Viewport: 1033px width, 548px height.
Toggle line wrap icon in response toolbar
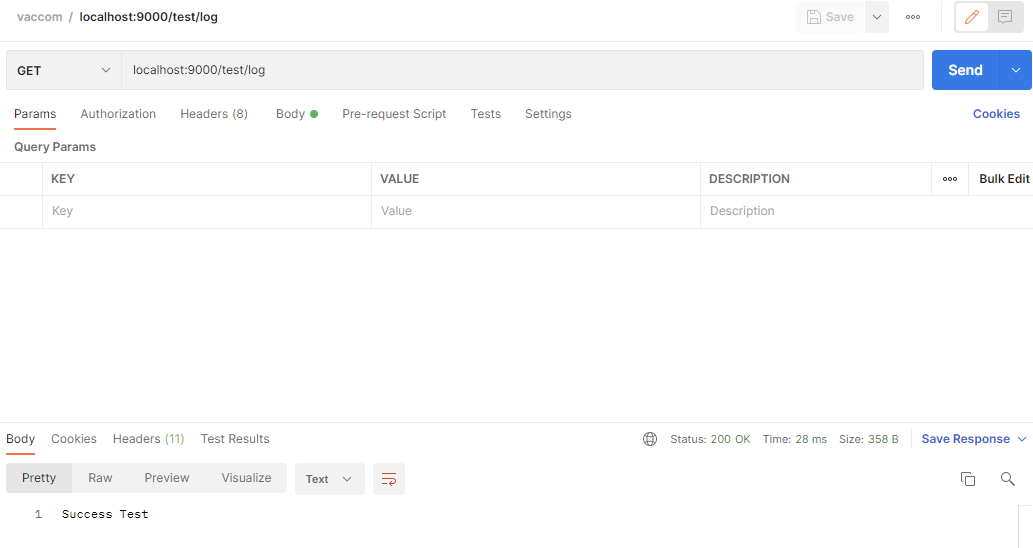click(x=389, y=479)
